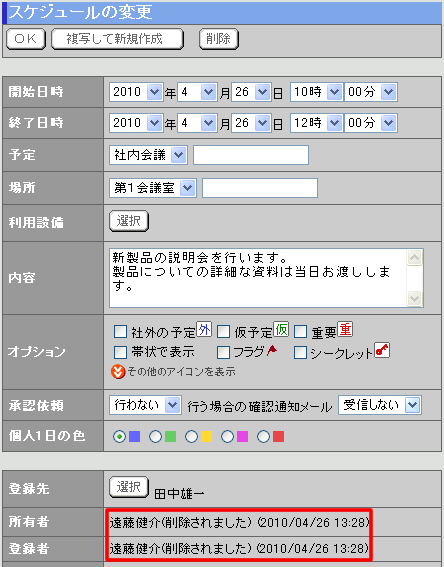444x567 pixels.
Task: Click the red flag icon next to フラグ
Action: [x=272, y=350]
